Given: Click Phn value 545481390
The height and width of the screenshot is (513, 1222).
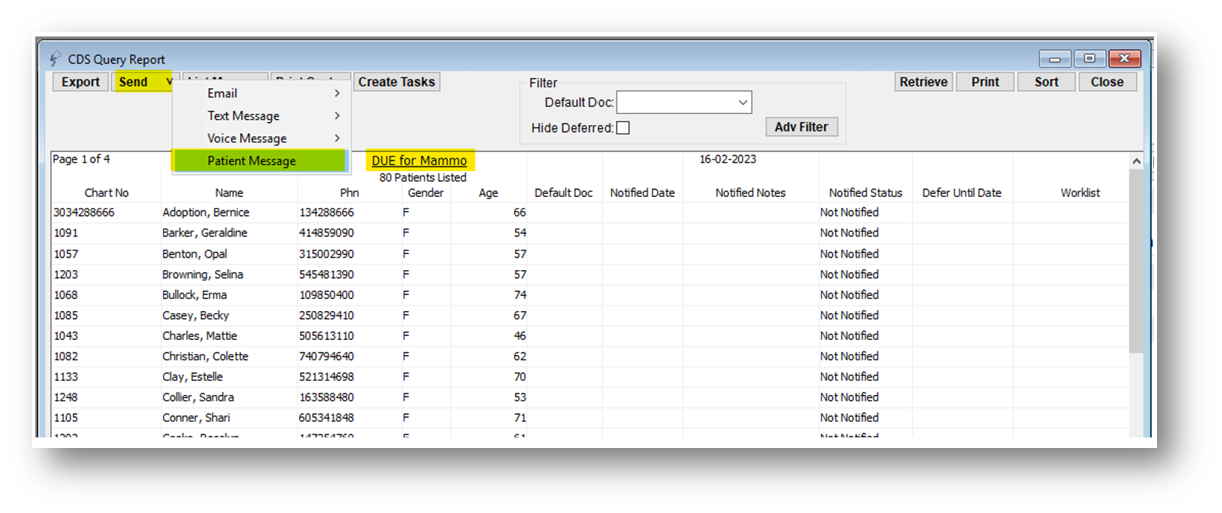Looking at the screenshot, I should [x=326, y=274].
